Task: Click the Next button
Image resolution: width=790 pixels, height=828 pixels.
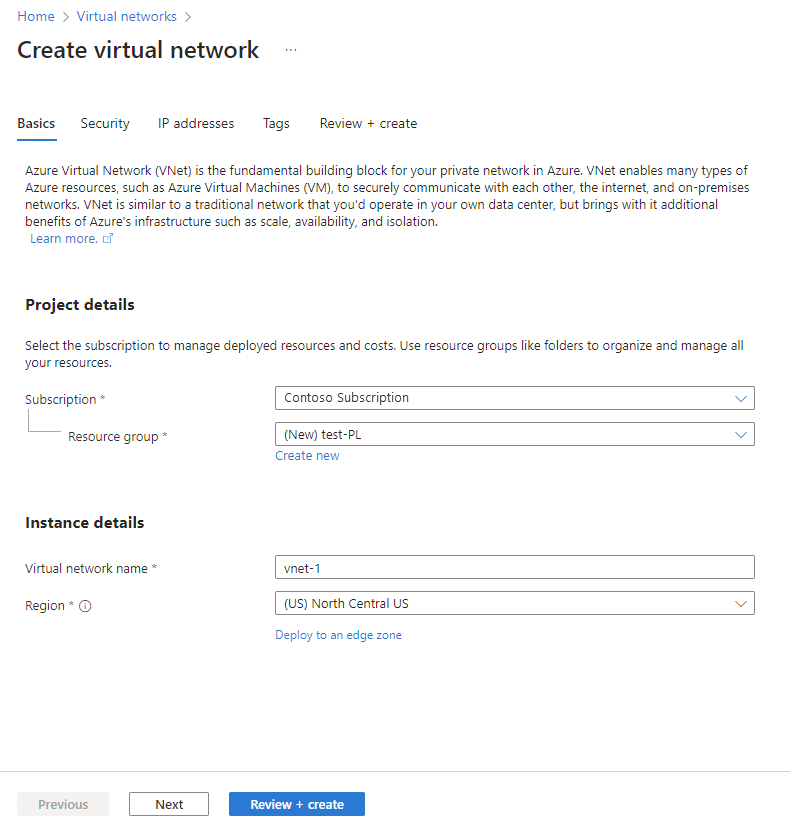Action: [168, 803]
